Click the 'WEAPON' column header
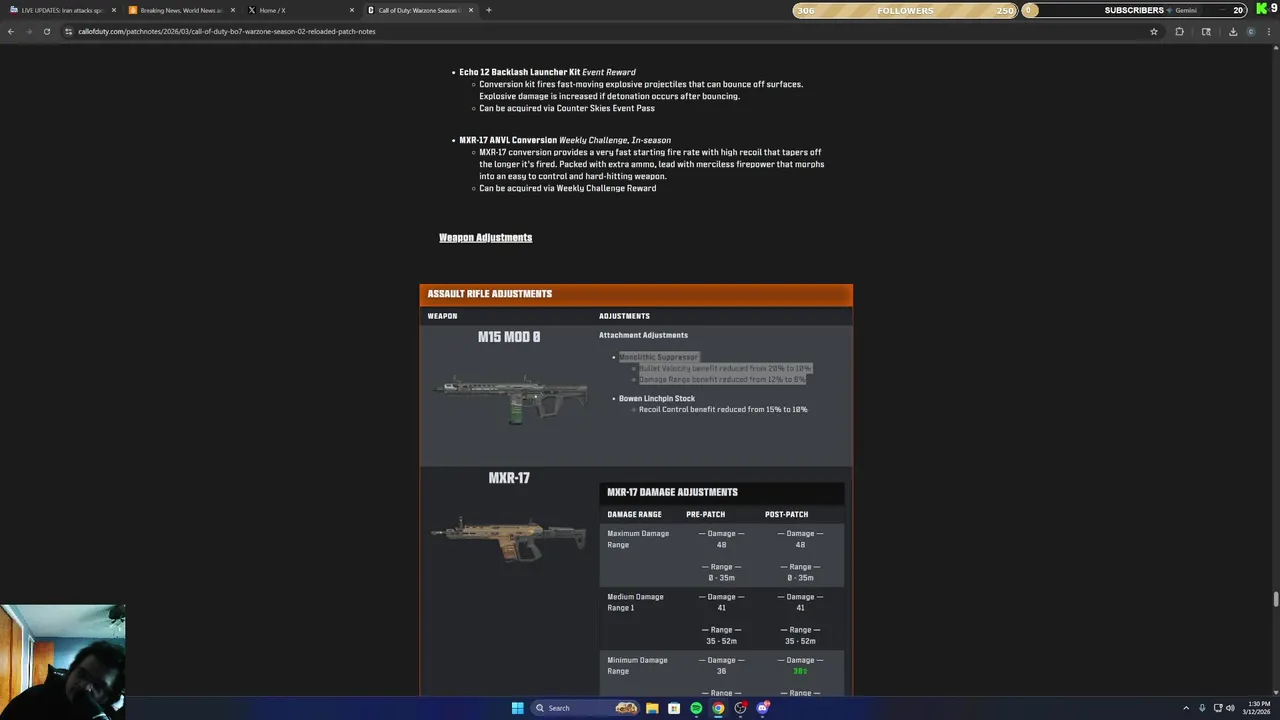The height and width of the screenshot is (720, 1280). pyautogui.click(x=442, y=316)
